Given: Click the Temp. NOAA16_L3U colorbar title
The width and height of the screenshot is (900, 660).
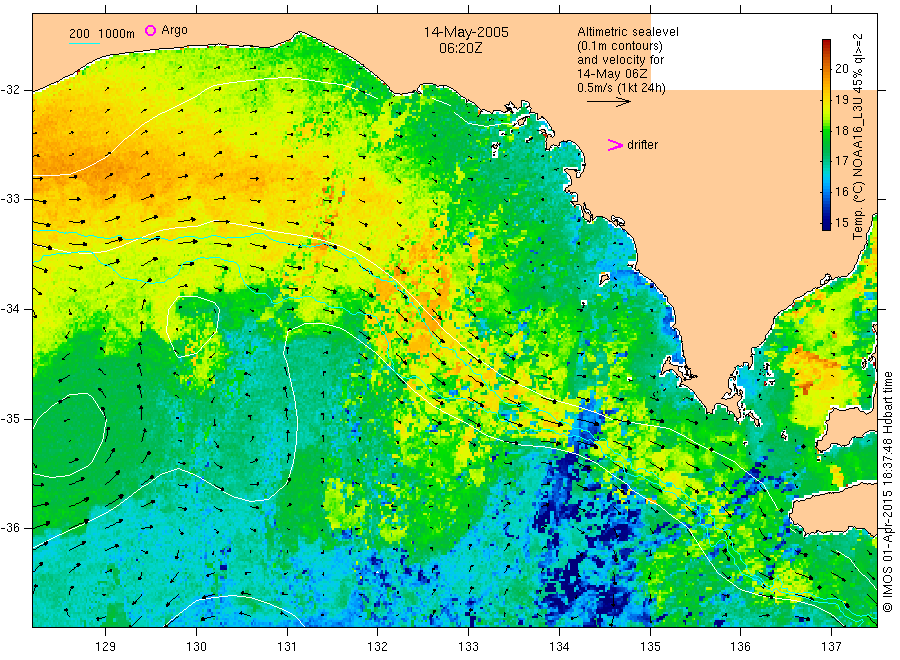Looking at the screenshot, I should click(x=858, y=137).
